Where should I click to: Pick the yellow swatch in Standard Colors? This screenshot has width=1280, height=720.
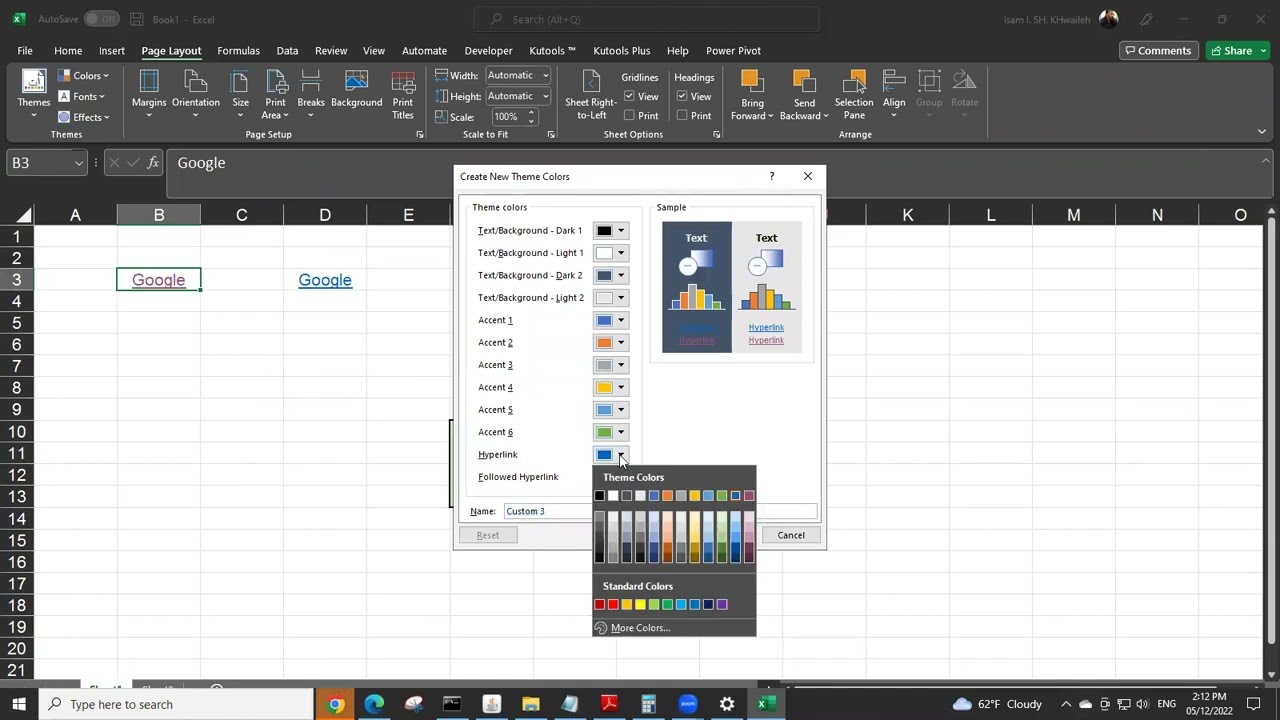pos(640,604)
